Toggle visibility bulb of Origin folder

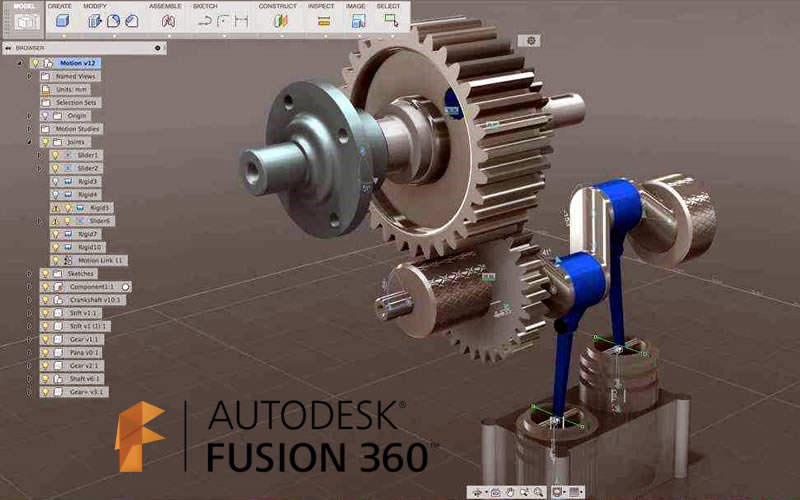point(45,116)
